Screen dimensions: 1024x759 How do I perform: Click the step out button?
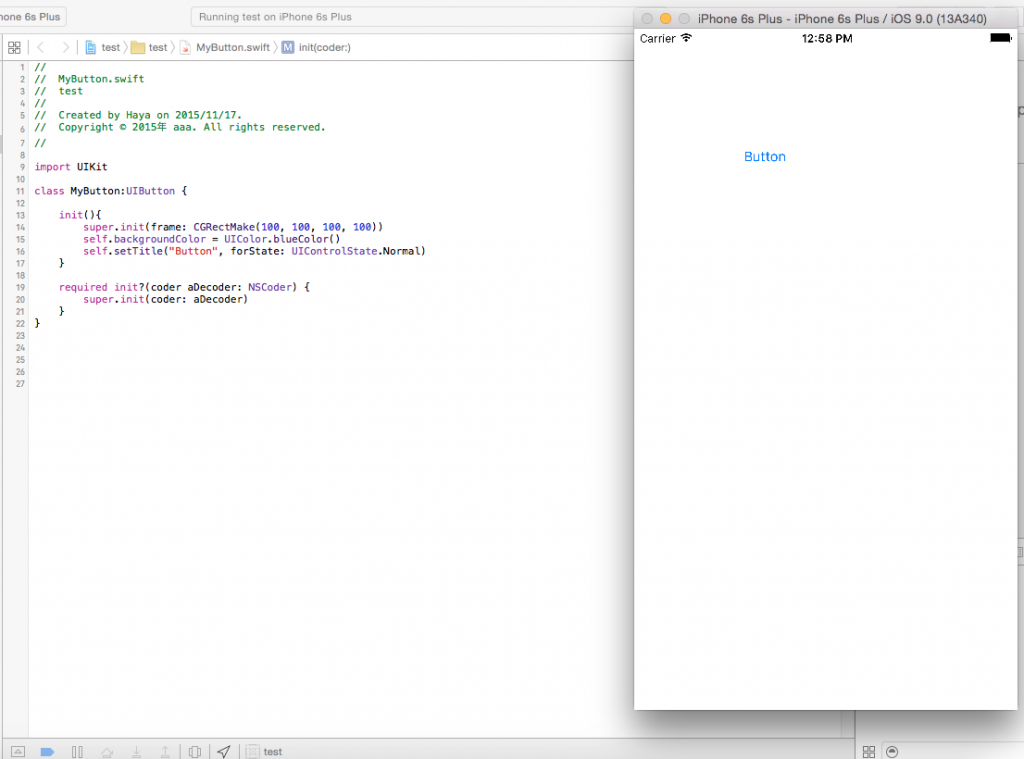click(165, 752)
